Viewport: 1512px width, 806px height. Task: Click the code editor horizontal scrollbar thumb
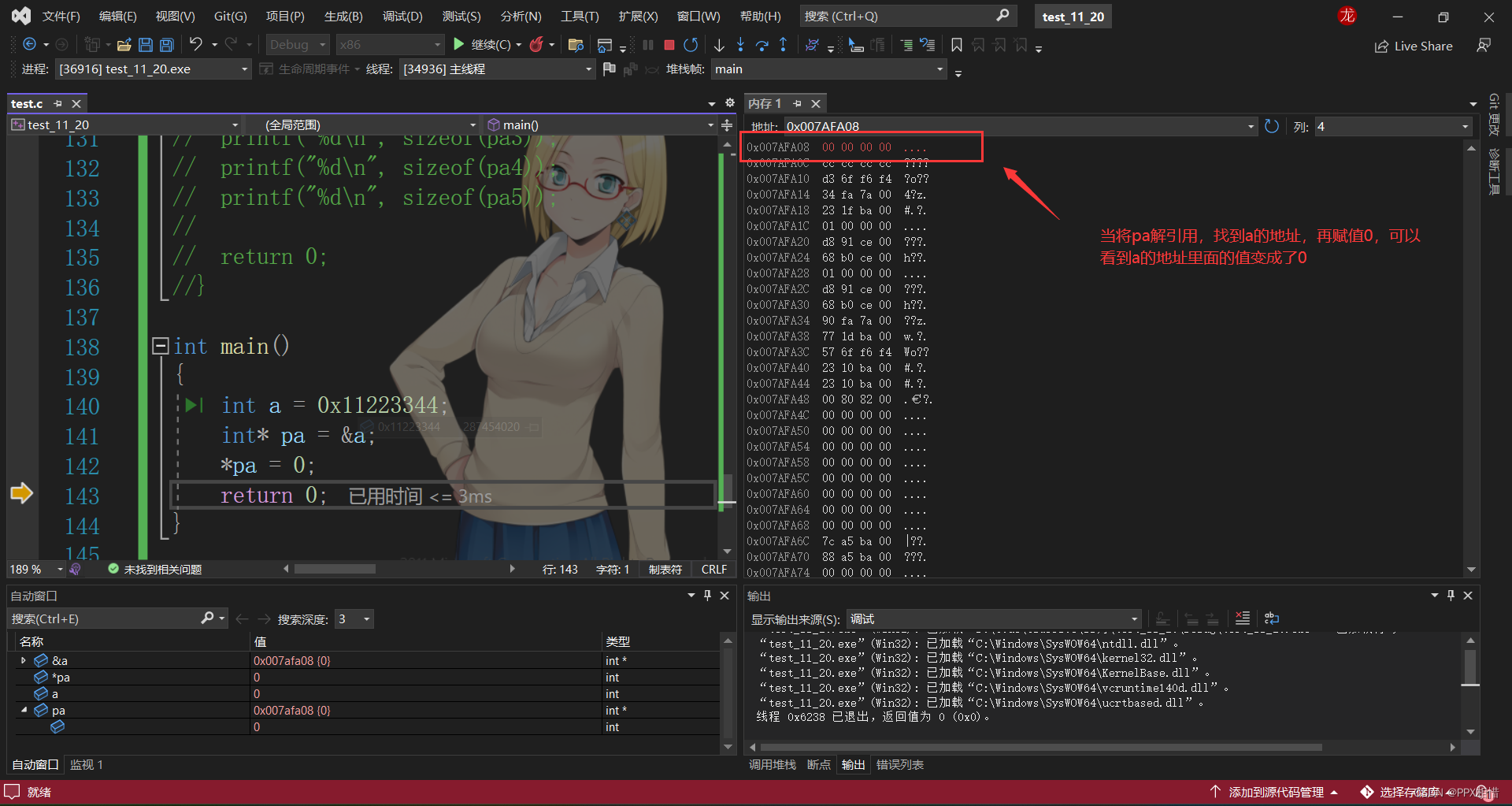click(335, 569)
